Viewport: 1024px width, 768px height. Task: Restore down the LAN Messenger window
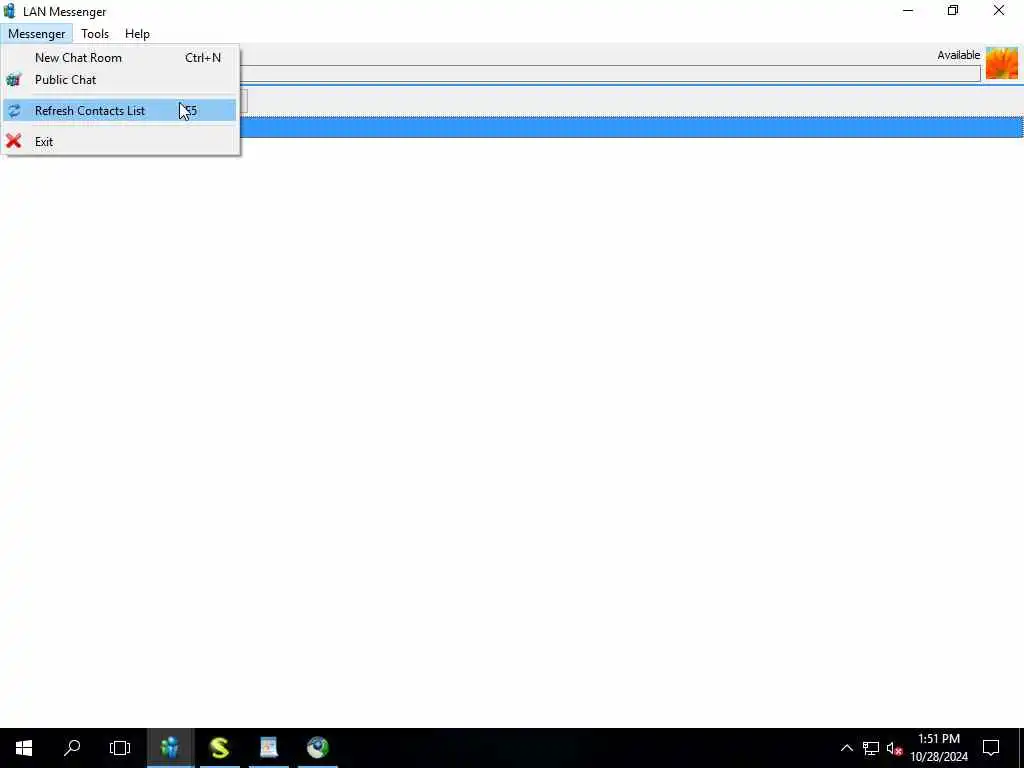point(953,10)
